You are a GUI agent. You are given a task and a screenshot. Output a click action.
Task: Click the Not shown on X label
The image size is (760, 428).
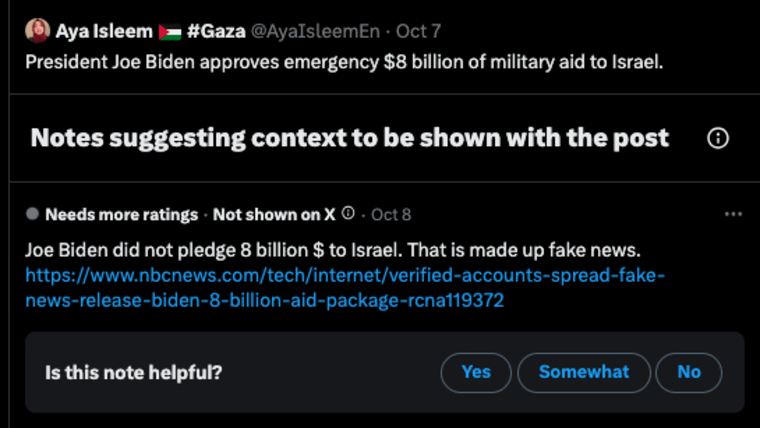[x=274, y=214]
